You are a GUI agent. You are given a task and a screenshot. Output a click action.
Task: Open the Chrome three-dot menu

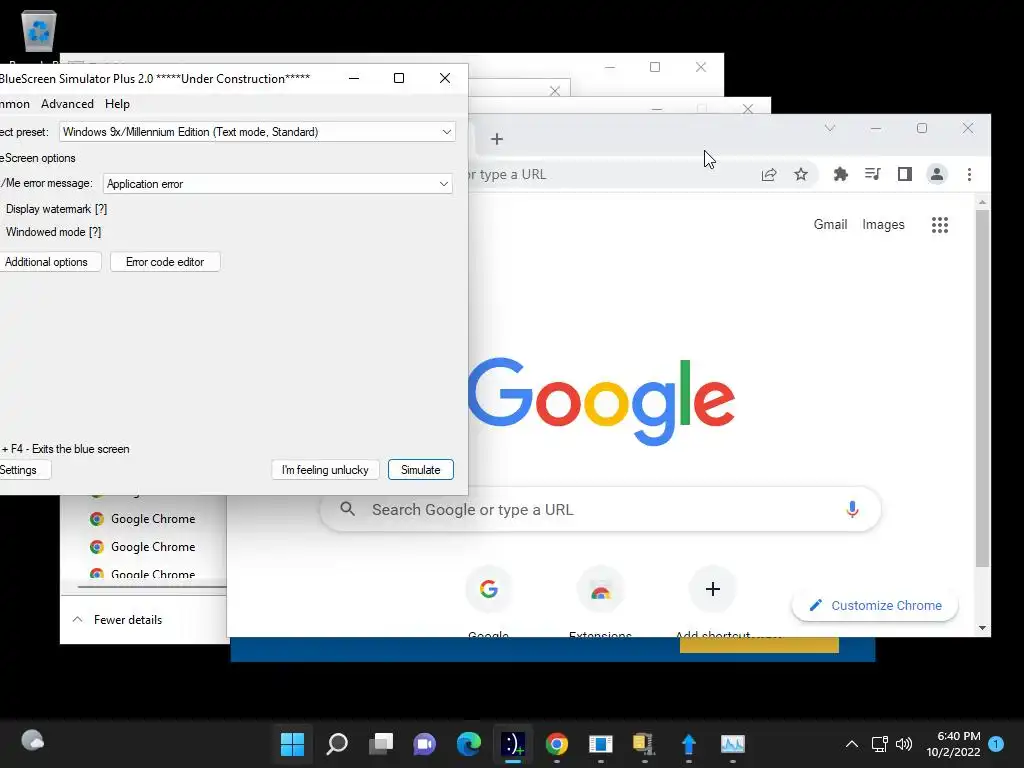[x=969, y=174]
